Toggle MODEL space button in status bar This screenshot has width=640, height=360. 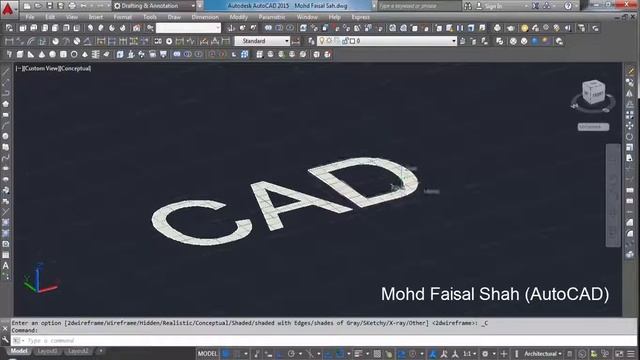tap(207, 354)
